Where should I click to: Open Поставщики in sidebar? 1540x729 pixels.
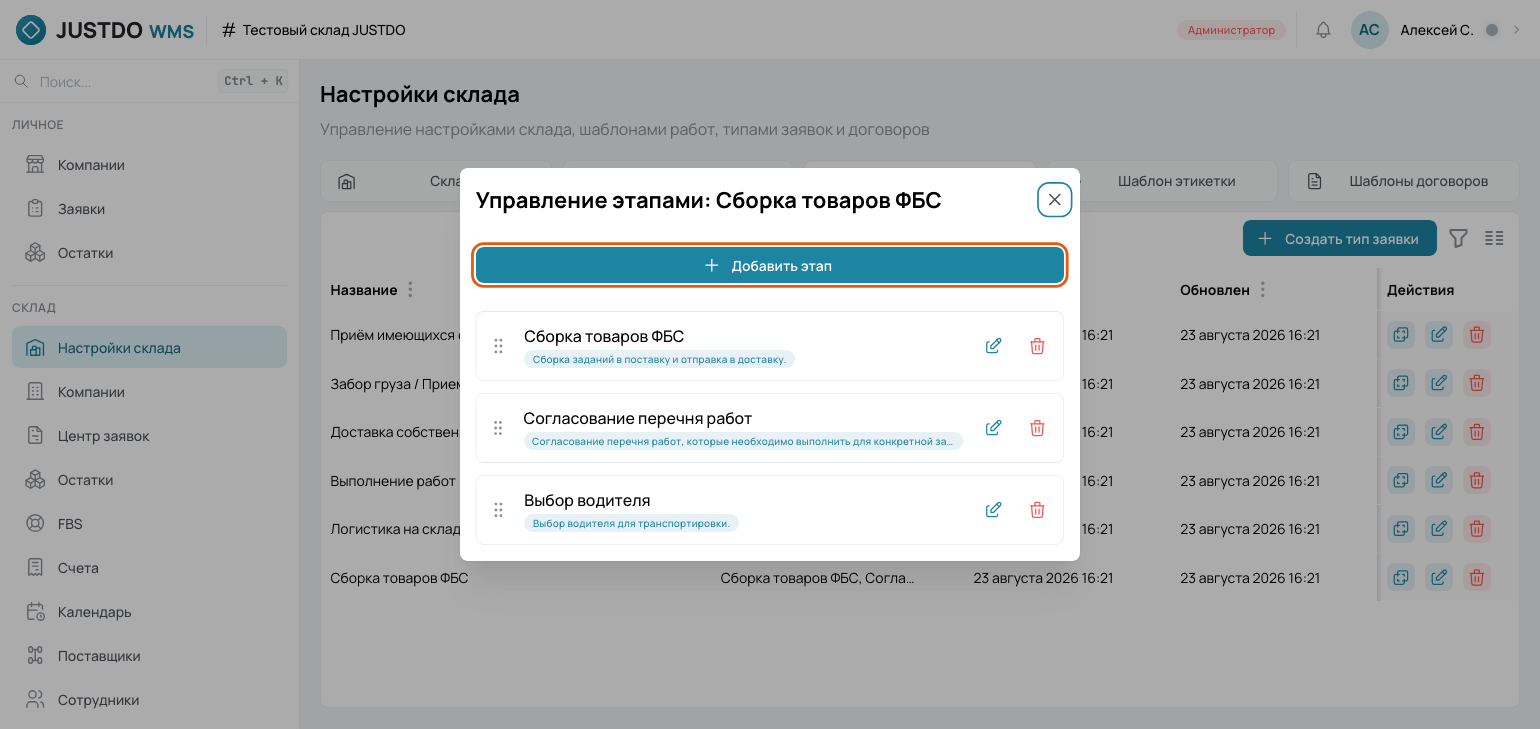coord(150,656)
